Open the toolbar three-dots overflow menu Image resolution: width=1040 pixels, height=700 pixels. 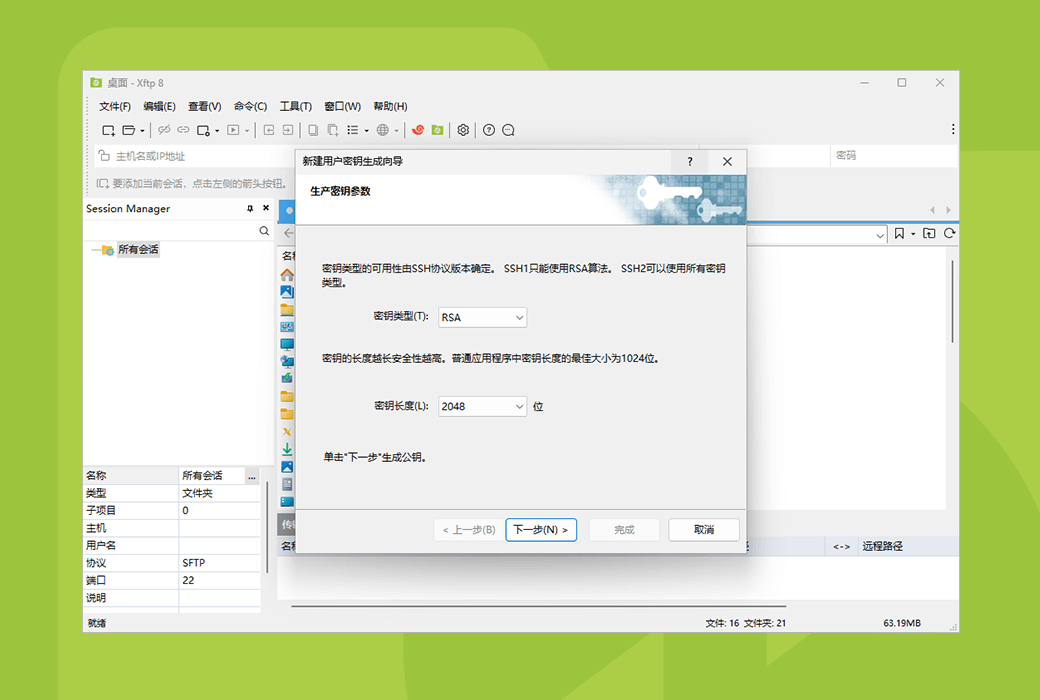pos(953,129)
